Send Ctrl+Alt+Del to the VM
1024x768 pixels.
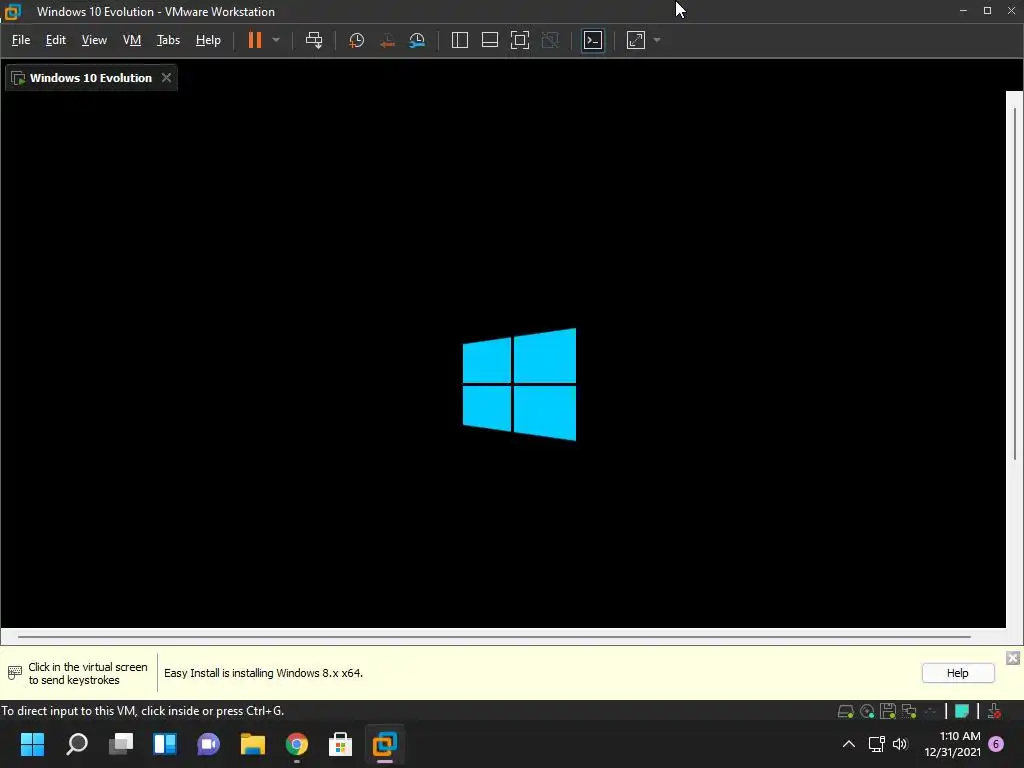[x=314, y=40]
